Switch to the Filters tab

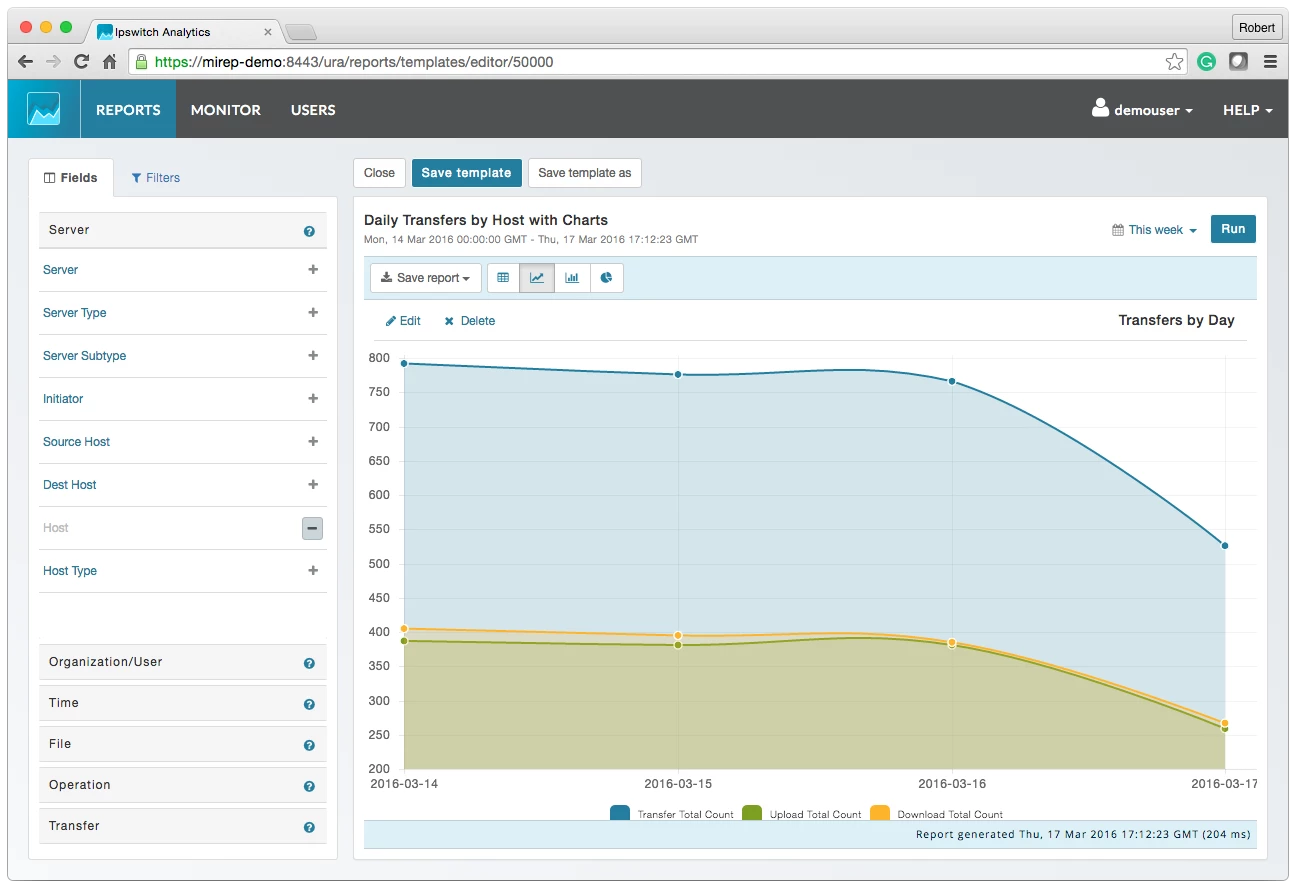pos(156,178)
